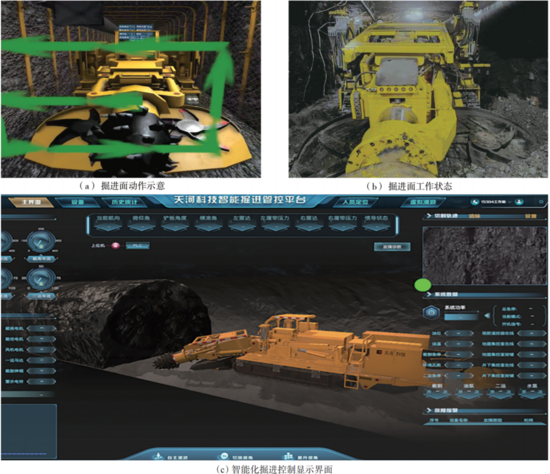
Task: Click the autonomous tunneling icon in bottom bar
Action: [x=158, y=456]
